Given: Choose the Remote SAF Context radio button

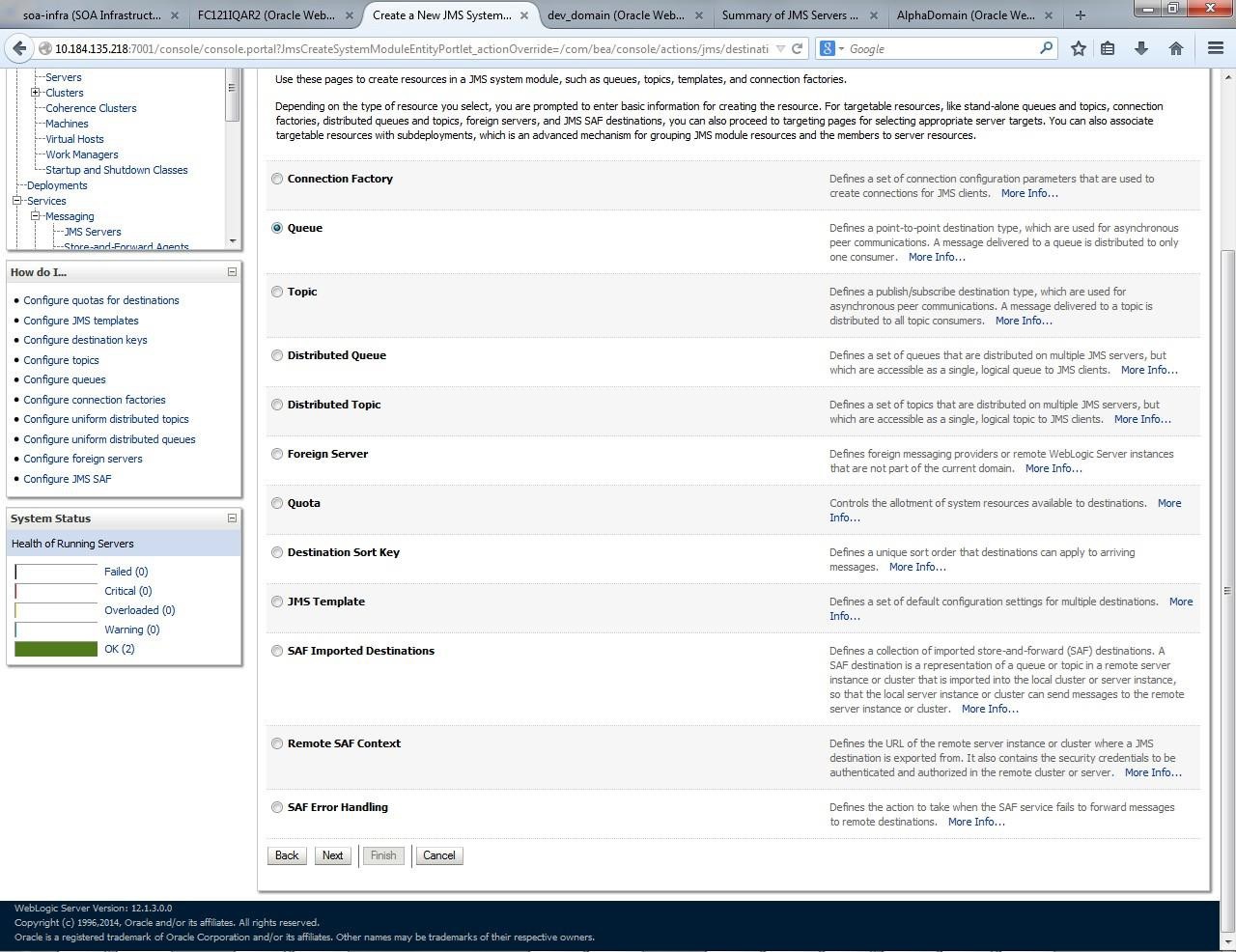Looking at the screenshot, I should pos(277,743).
